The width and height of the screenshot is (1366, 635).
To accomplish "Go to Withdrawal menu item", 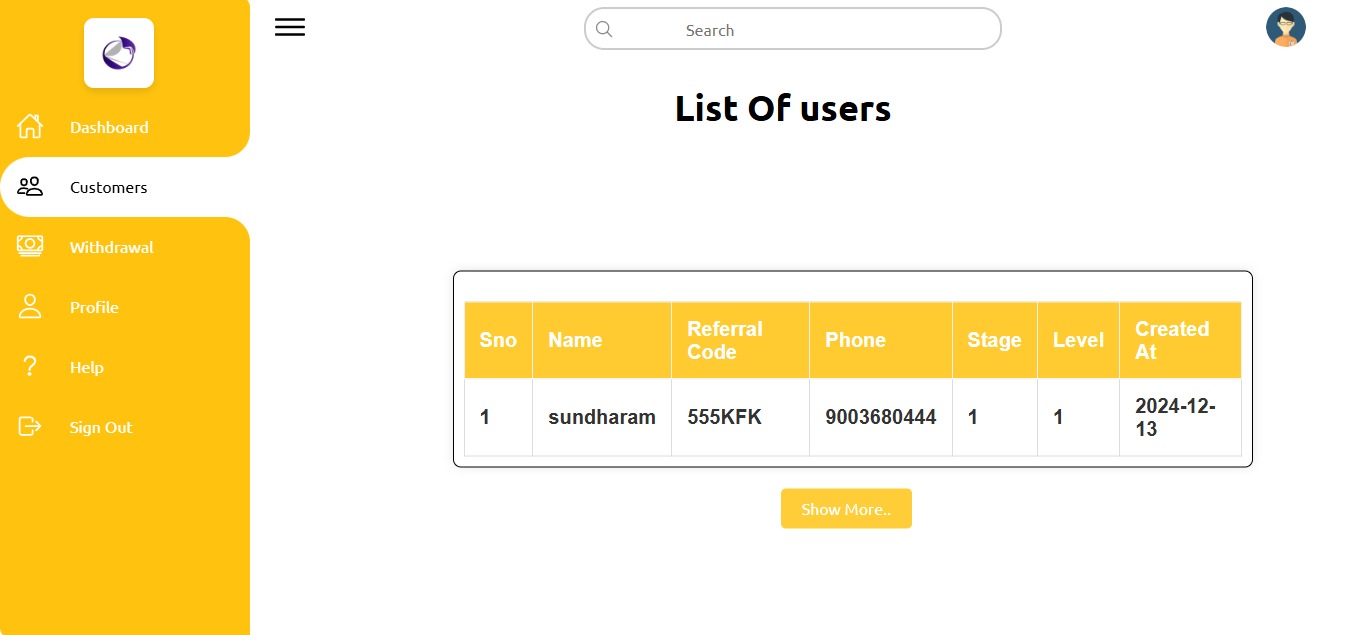I will point(111,247).
